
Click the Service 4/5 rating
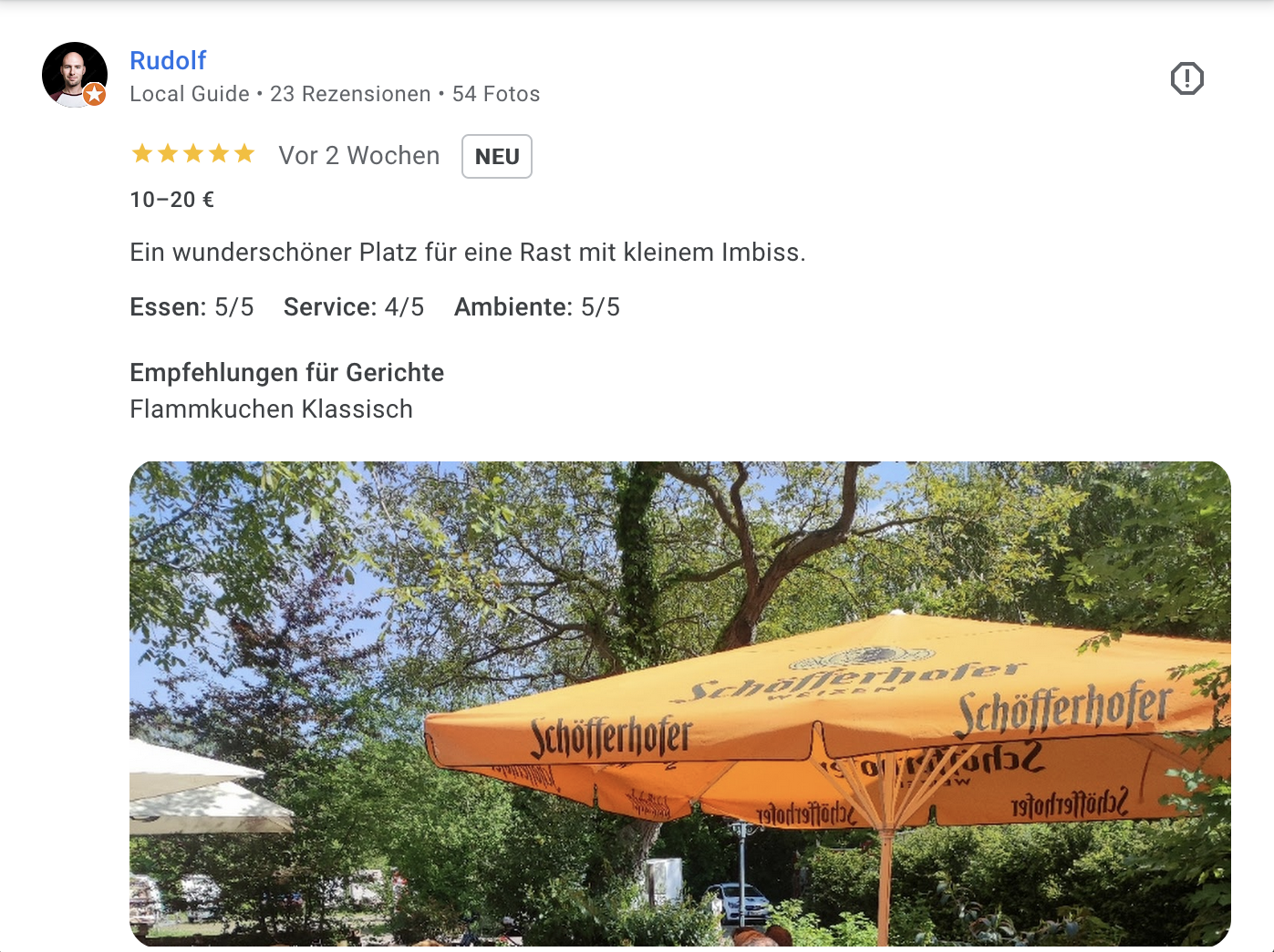pos(354,307)
